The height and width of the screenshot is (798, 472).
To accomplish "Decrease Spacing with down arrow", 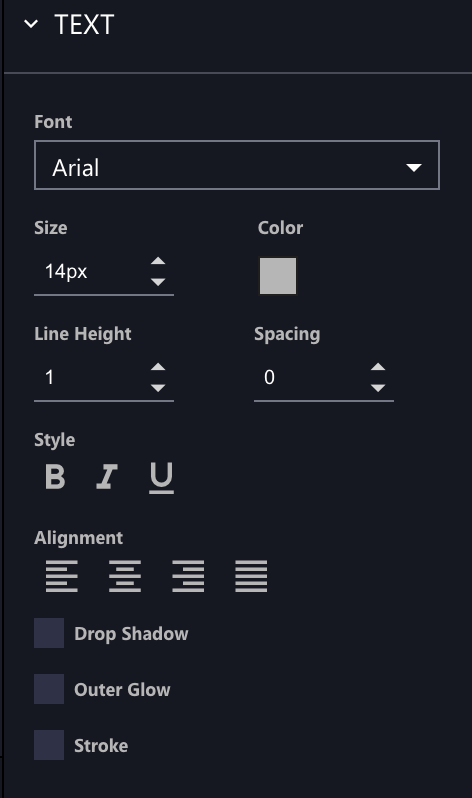I will click(378, 388).
